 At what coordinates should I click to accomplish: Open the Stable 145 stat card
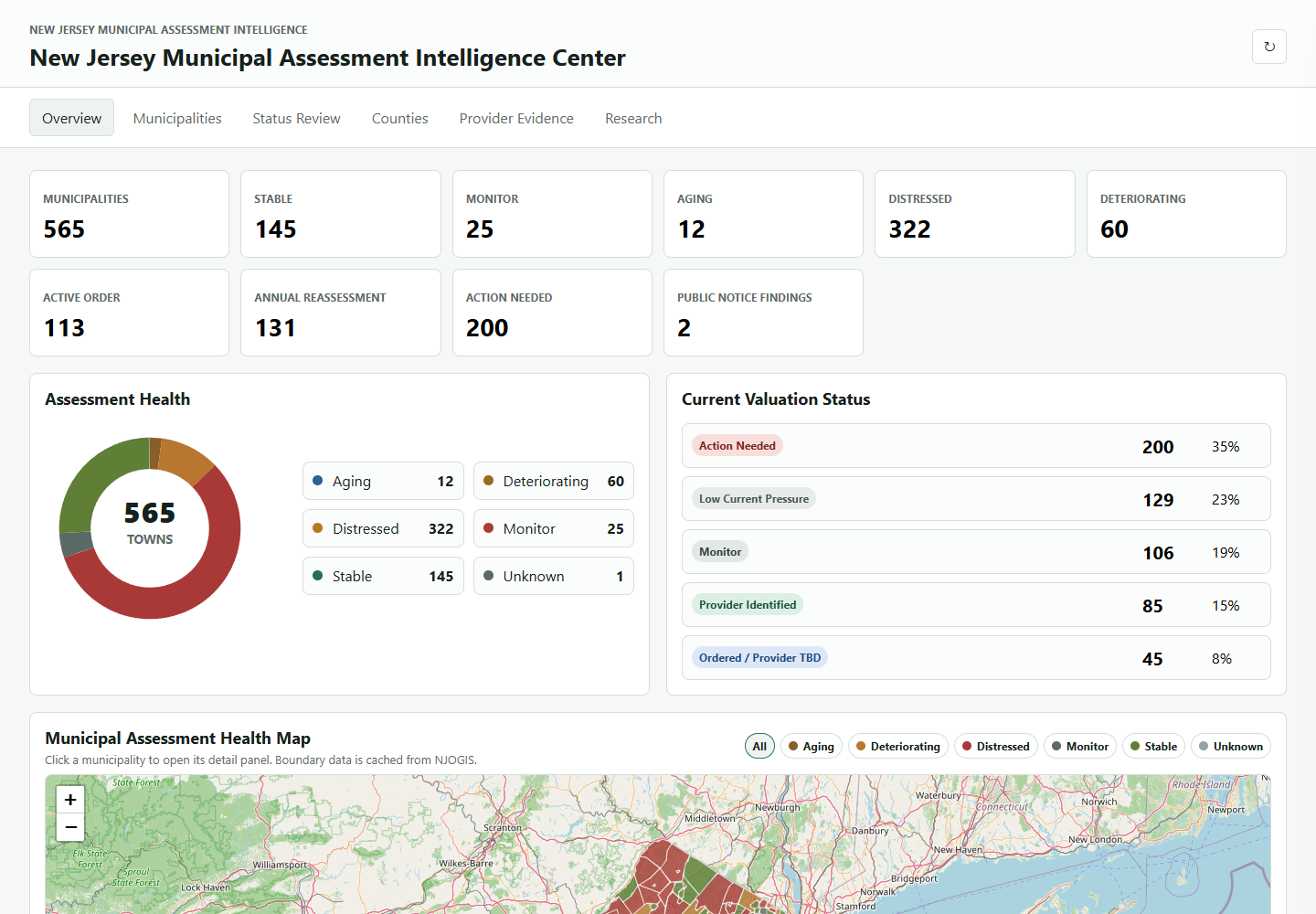341,214
